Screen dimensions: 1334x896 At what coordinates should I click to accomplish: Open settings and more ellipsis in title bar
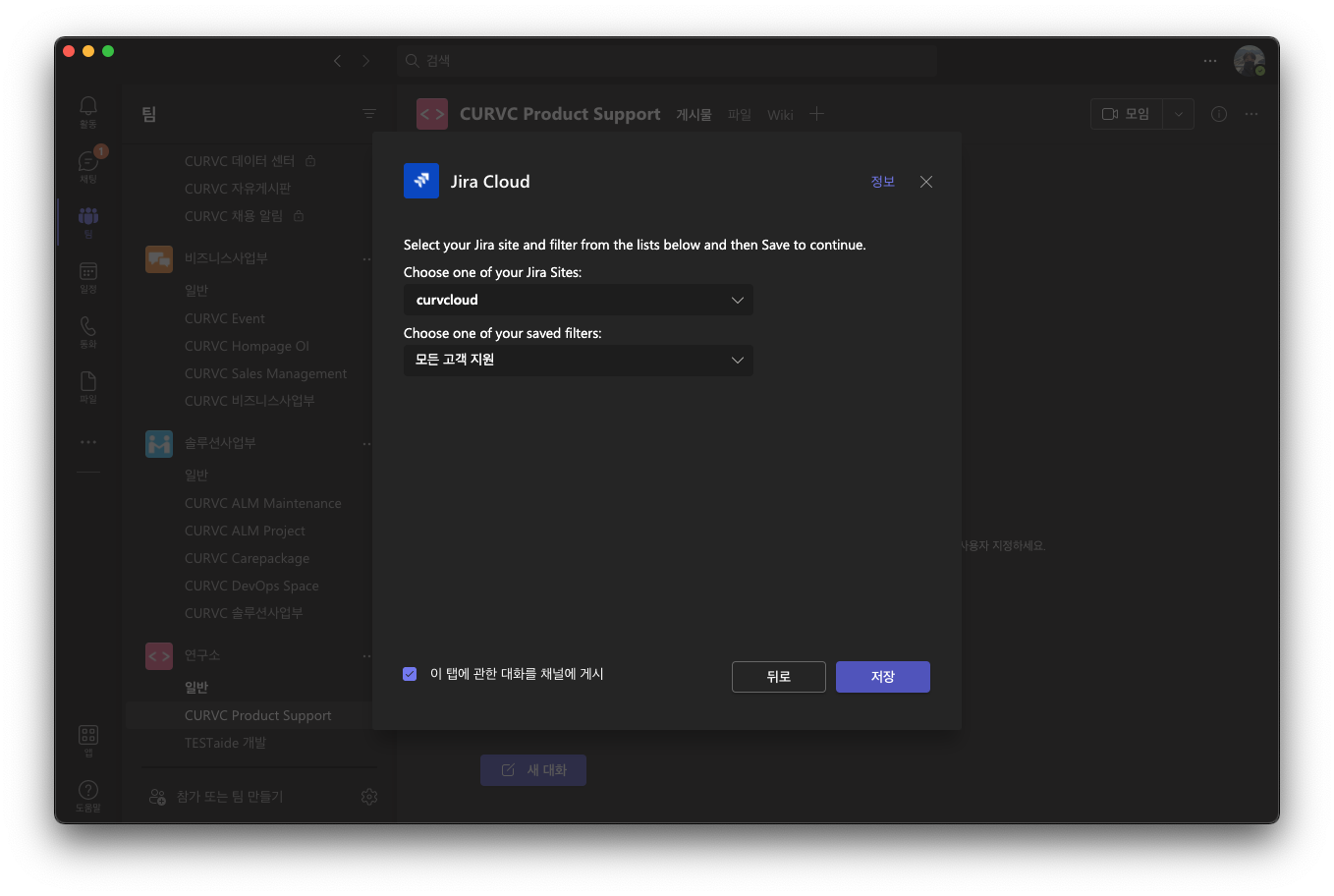(x=1210, y=61)
